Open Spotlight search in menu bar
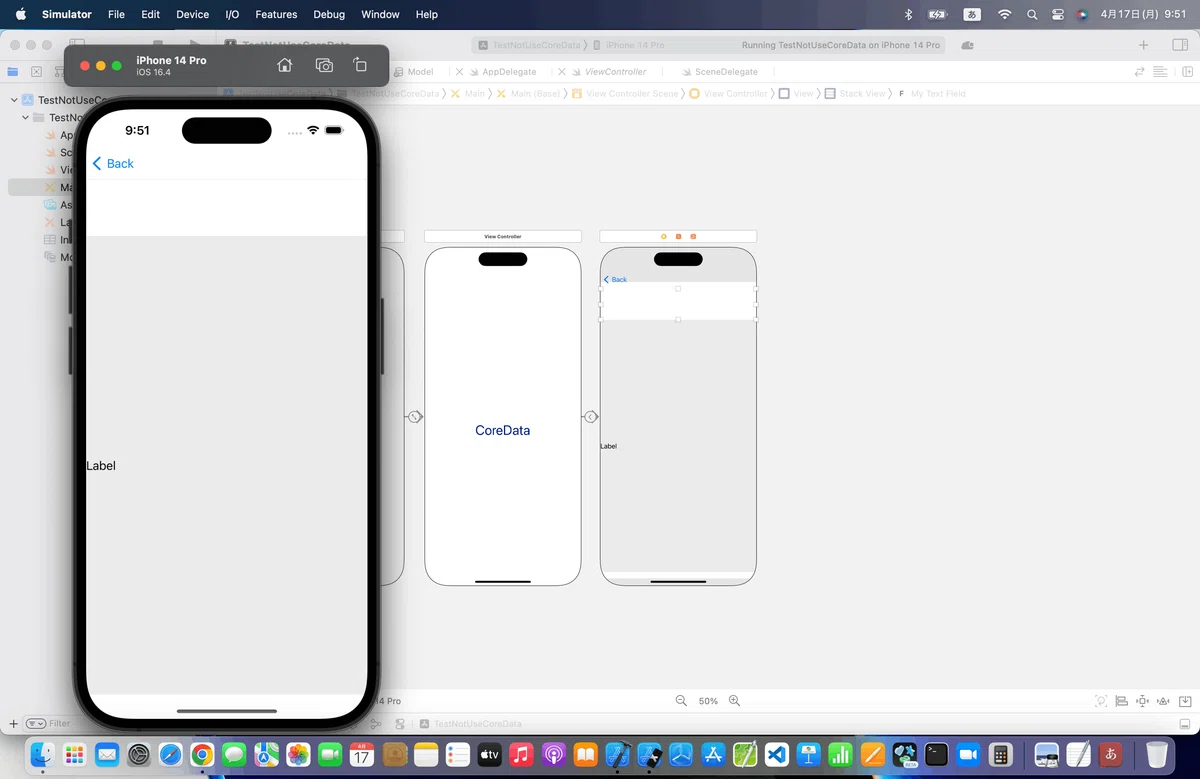The height and width of the screenshot is (779, 1200). pyautogui.click(x=1032, y=14)
